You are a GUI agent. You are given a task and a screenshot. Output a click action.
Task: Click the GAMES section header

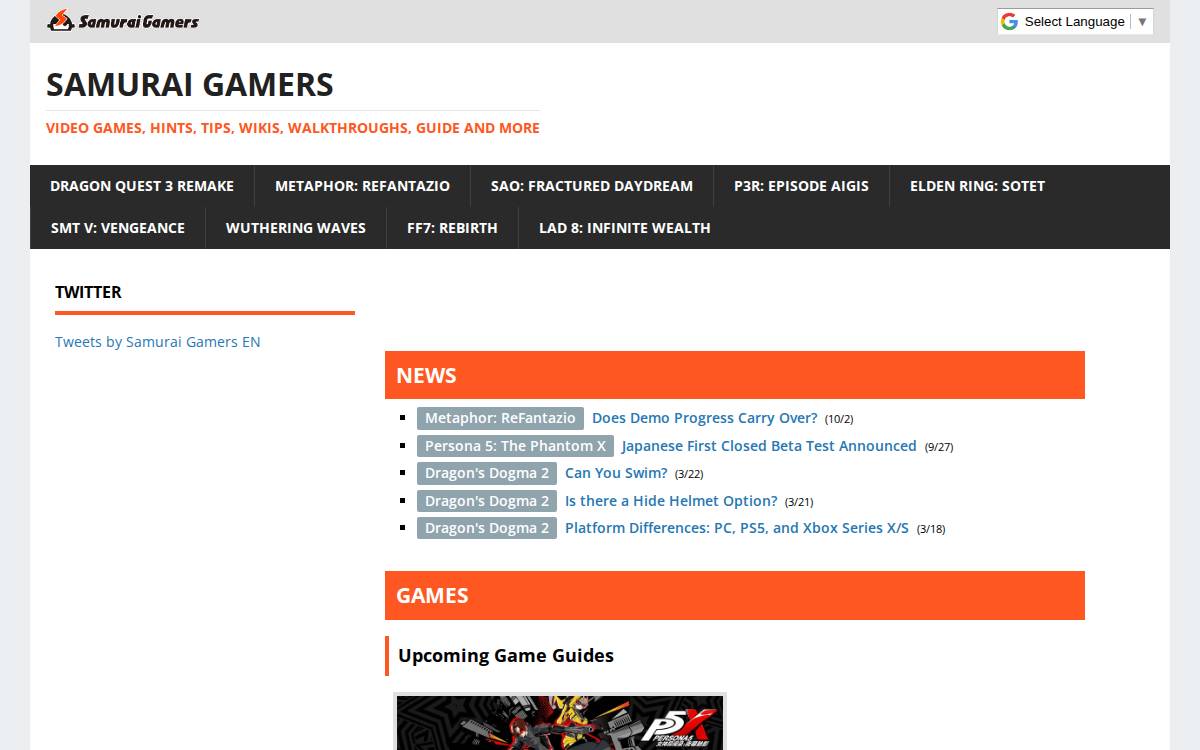(735, 596)
